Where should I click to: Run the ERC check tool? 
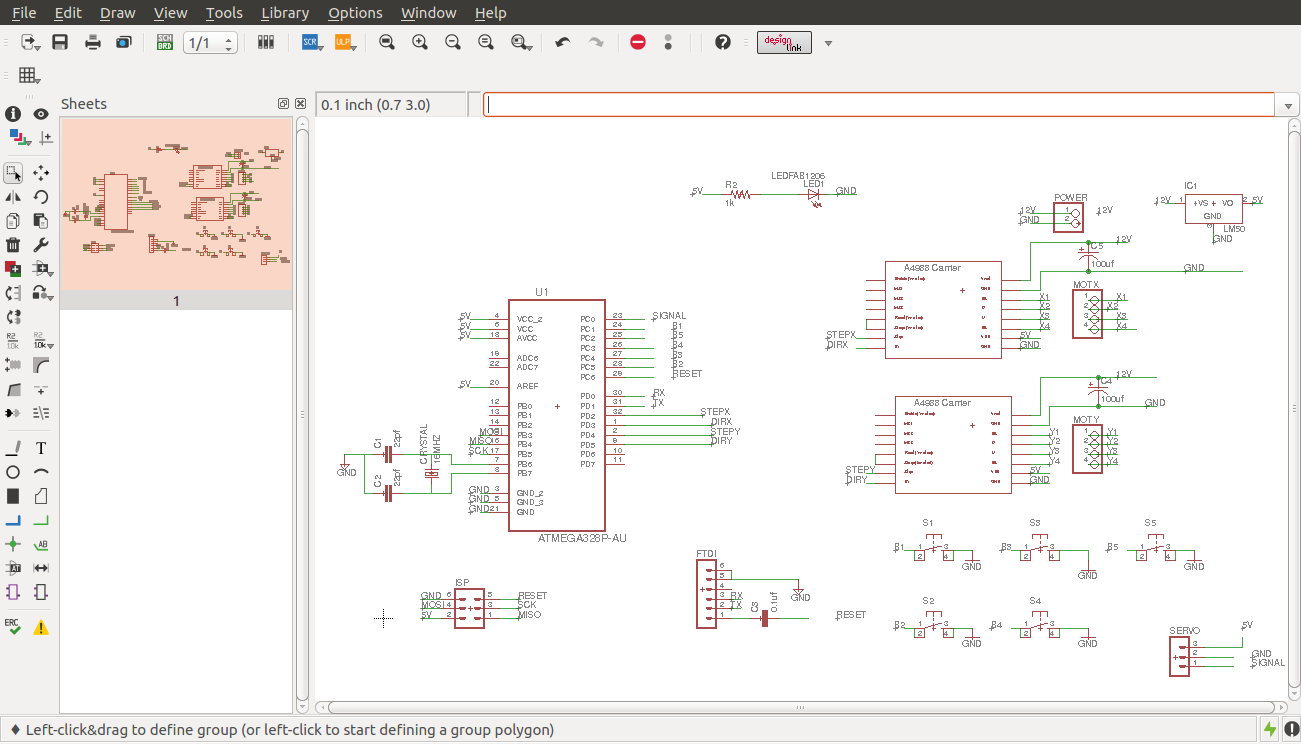[13, 626]
